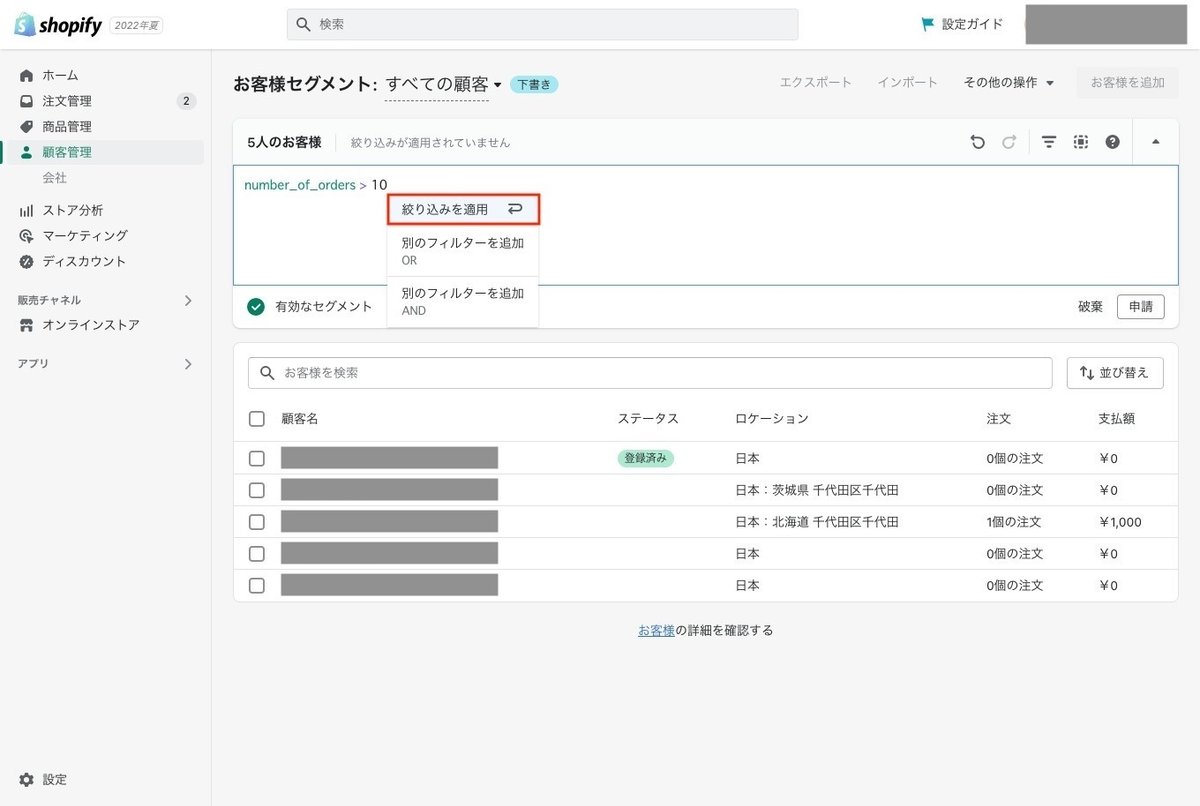Viewport: 1200px width, 806px height.
Task: Click the 2022年夏 edition badge
Action: point(136,26)
